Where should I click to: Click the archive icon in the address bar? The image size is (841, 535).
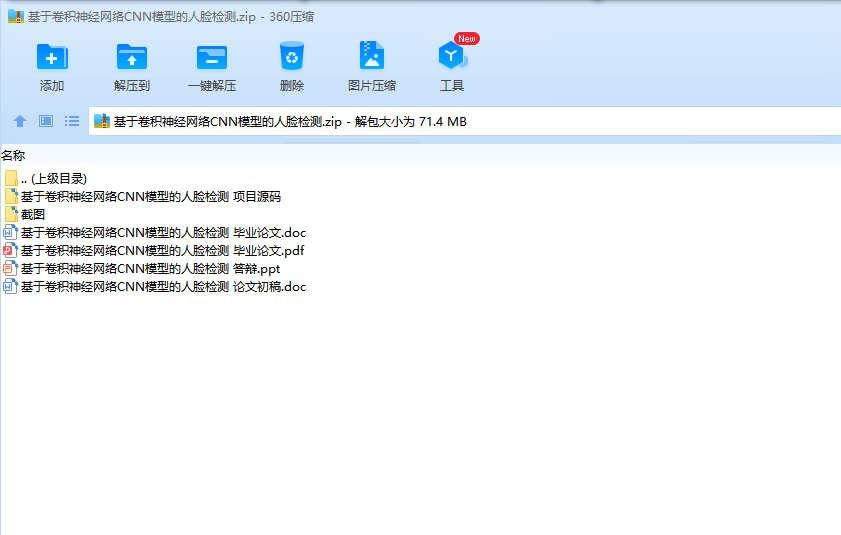[x=102, y=121]
